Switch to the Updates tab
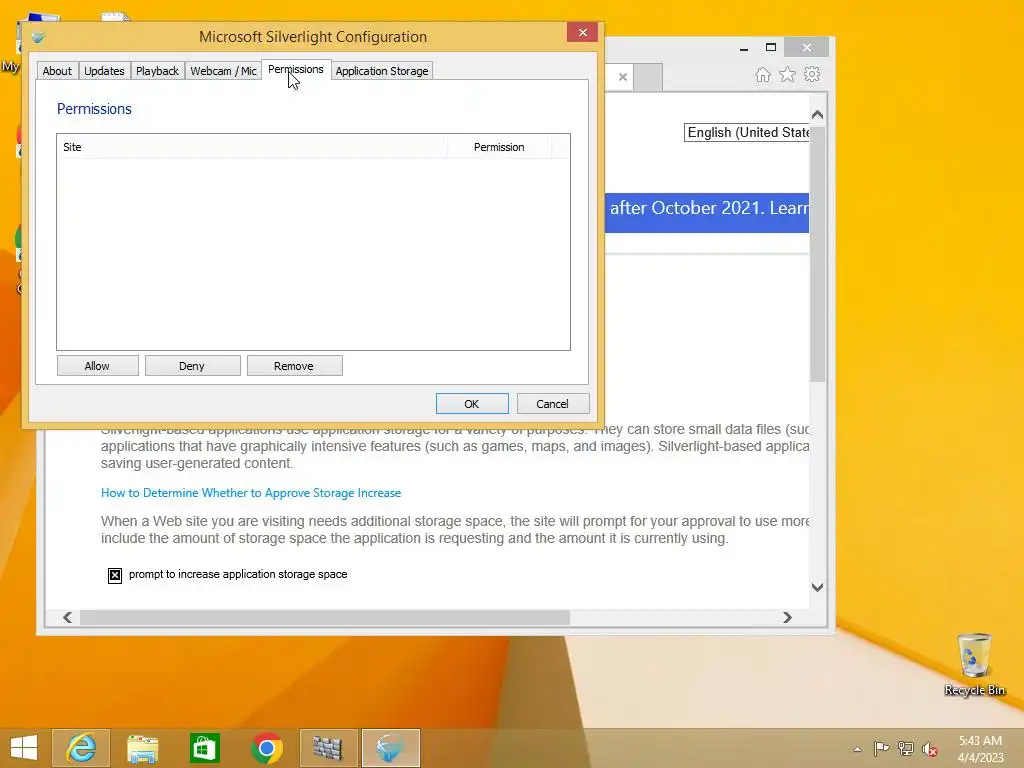The height and width of the screenshot is (768, 1024). [x=104, y=71]
